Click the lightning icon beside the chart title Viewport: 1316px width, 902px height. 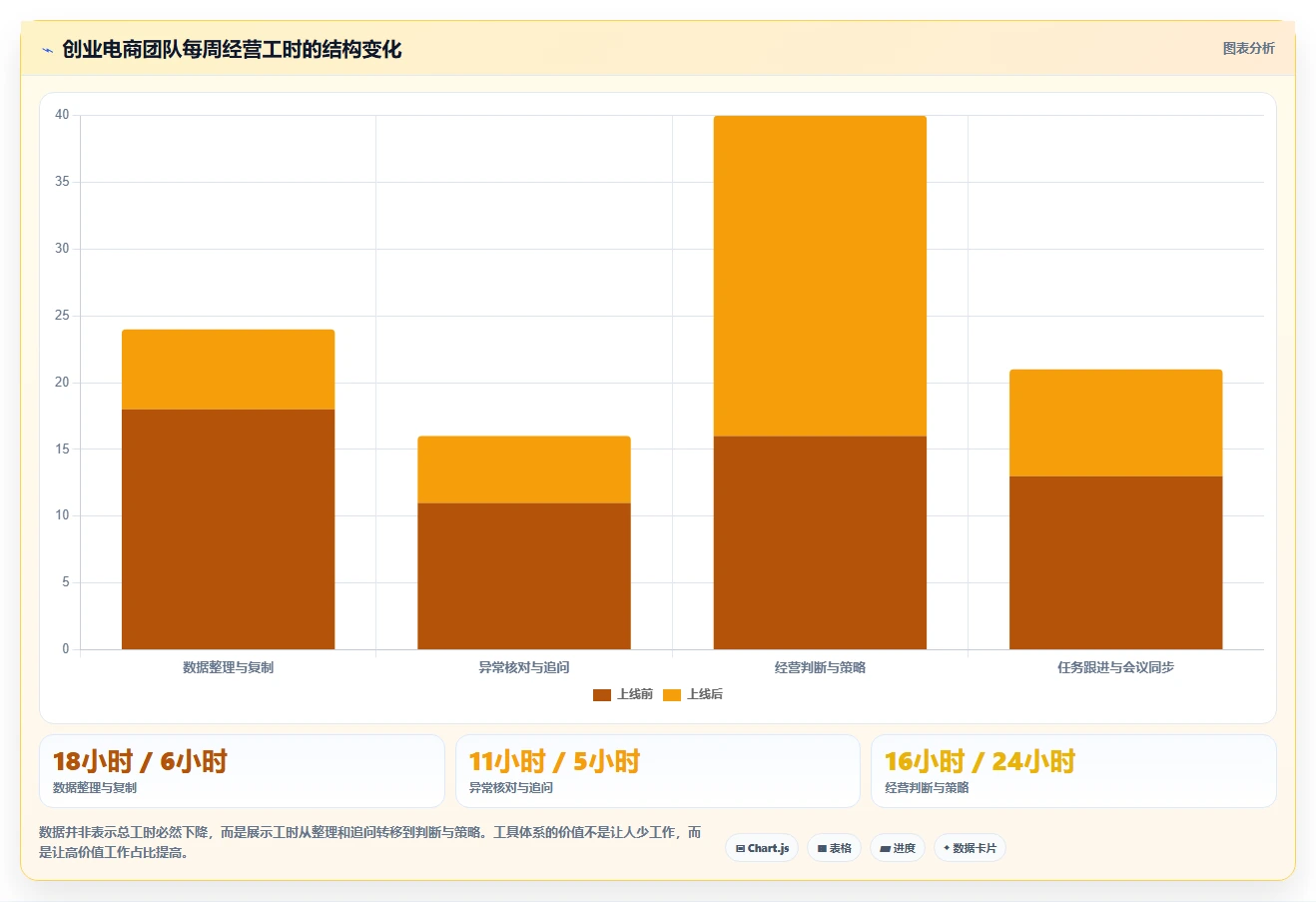pyautogui.click(x=47, y=50)
